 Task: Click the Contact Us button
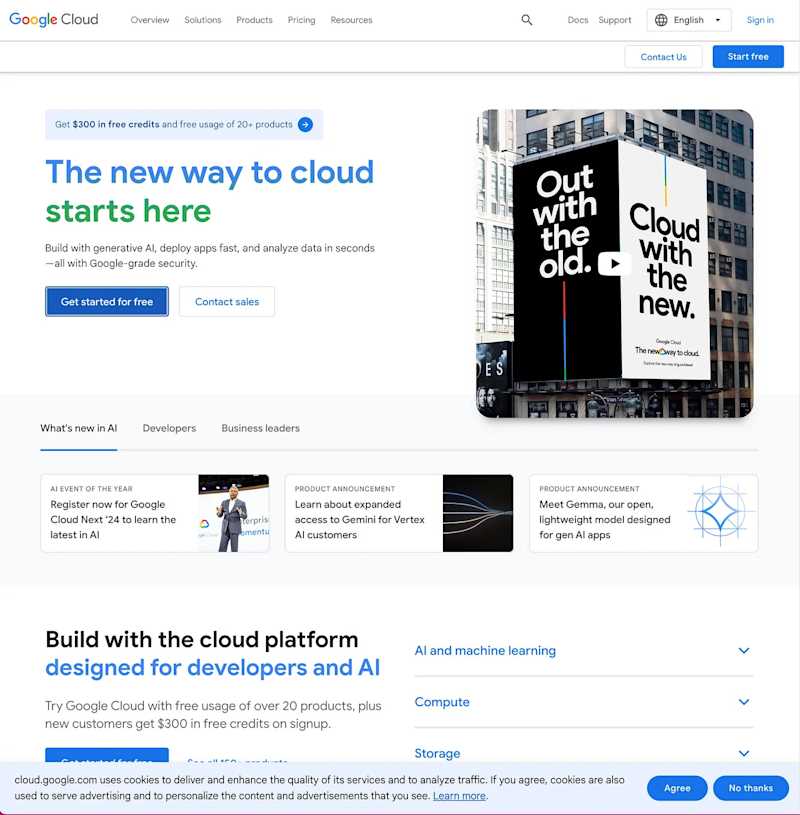pyautogui.click(x=663, y=57)
